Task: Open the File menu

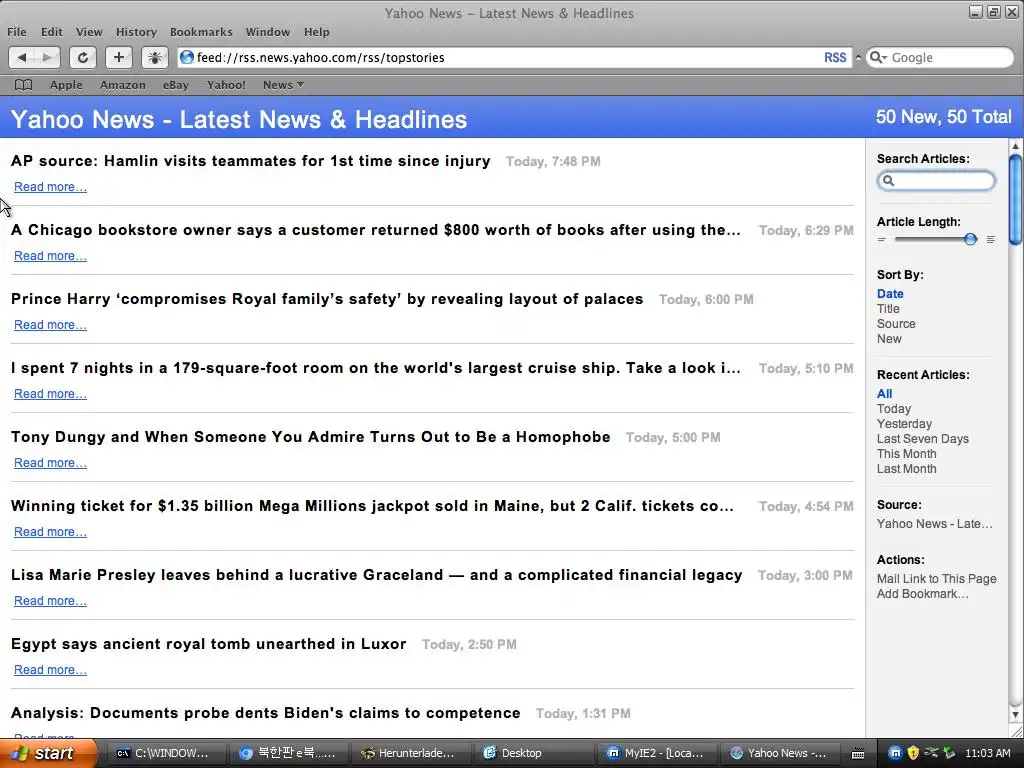Action: tap(16, 32)
